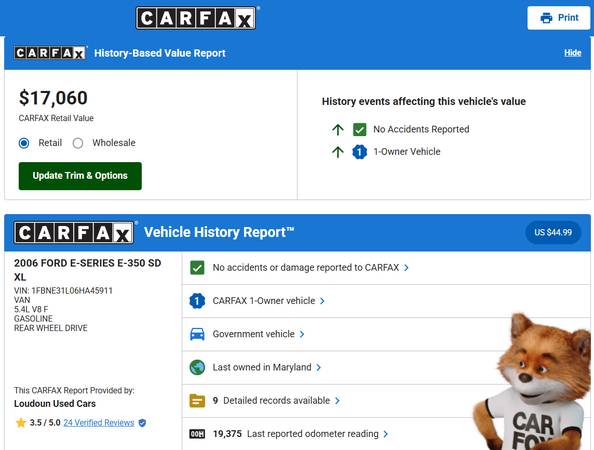The height and width of the screenshot is (450, 594).
Task: Click the green checkmark beside No Accidents Reported
Action: click(359, 130)
